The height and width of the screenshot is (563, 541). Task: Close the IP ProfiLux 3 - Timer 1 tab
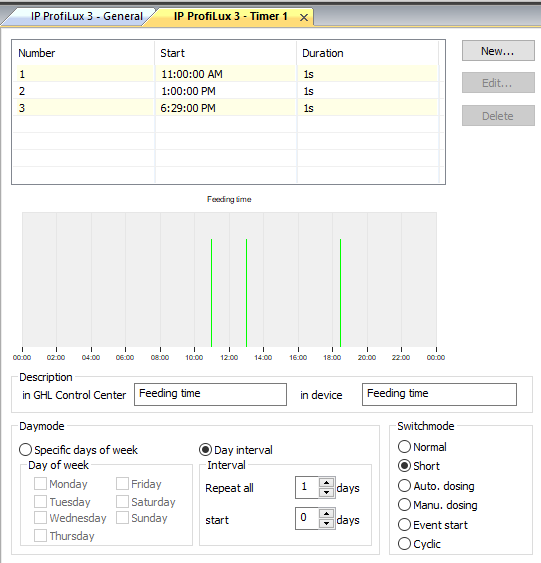[x=304, y=17]
